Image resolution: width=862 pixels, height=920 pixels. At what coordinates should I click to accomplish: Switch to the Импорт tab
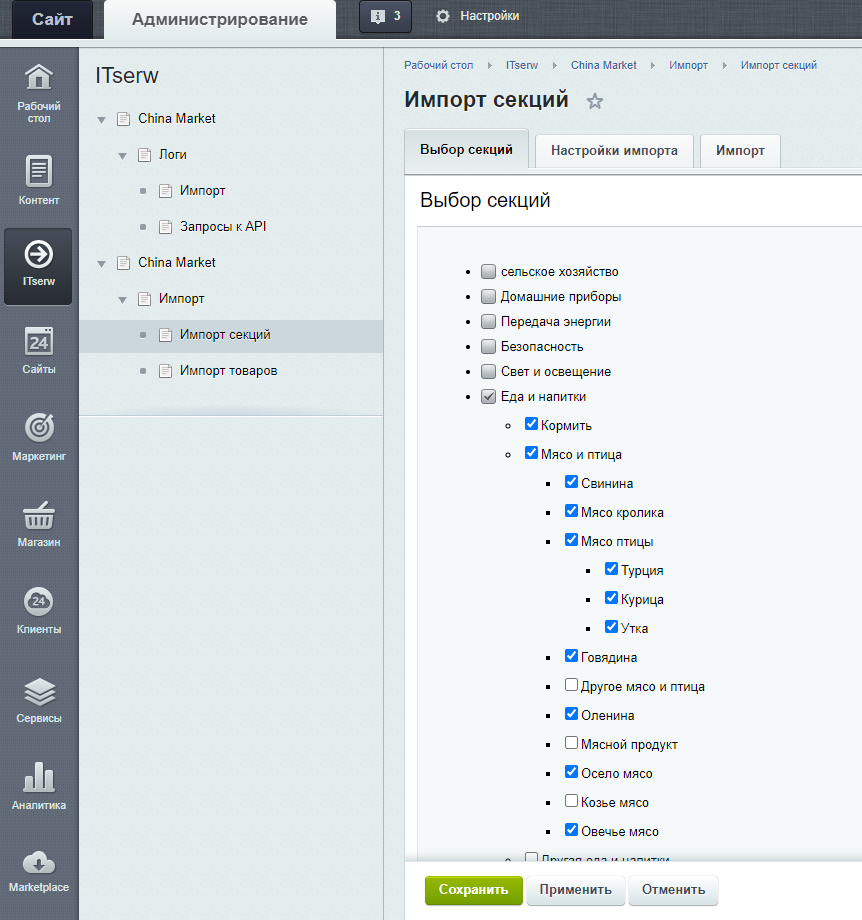[x=740, y=150]
